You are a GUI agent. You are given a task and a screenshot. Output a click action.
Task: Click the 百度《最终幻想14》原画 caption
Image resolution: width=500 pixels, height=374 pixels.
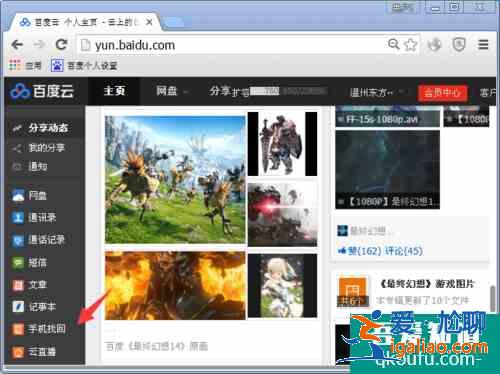(157, 346)
